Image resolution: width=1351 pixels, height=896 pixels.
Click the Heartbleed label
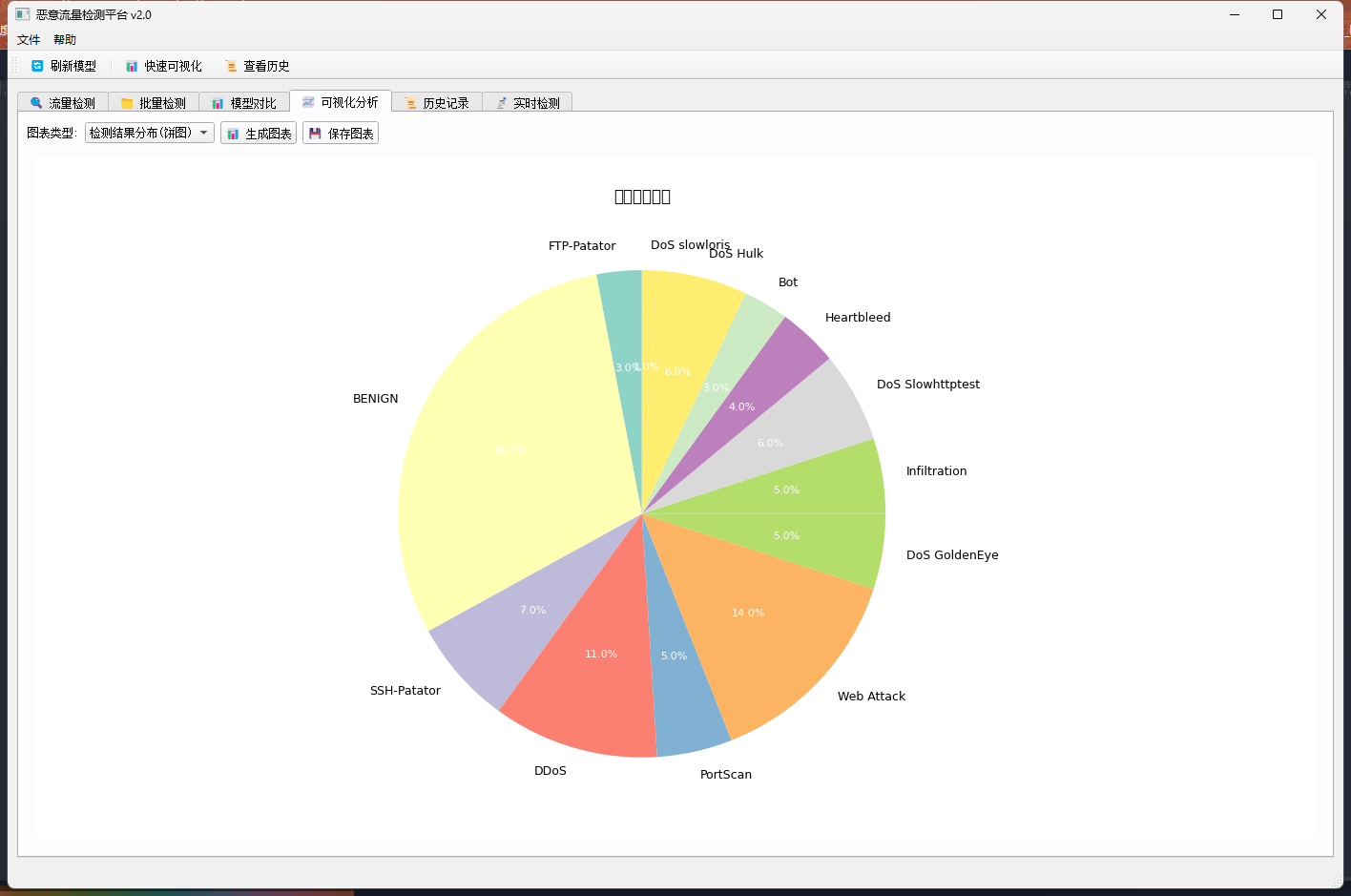pos(858,318)
